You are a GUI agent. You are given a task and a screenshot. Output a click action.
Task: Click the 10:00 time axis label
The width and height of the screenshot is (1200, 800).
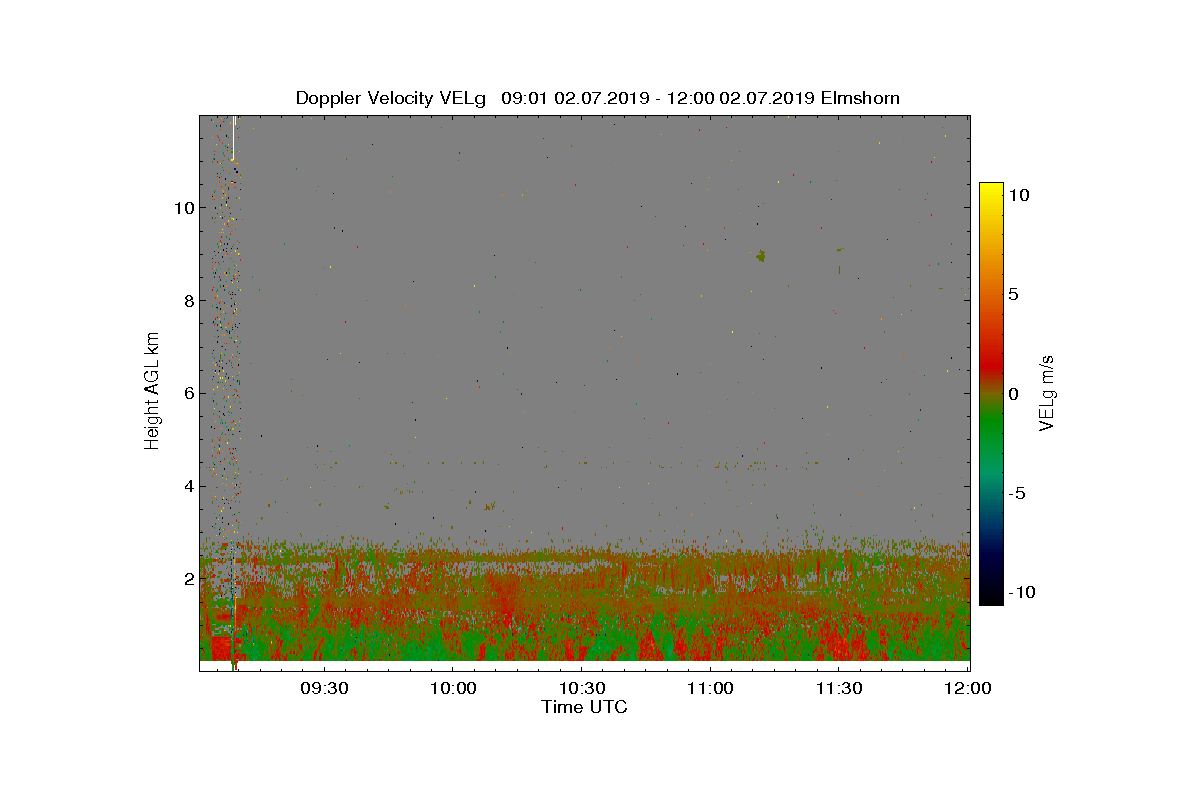coord(452,689)
